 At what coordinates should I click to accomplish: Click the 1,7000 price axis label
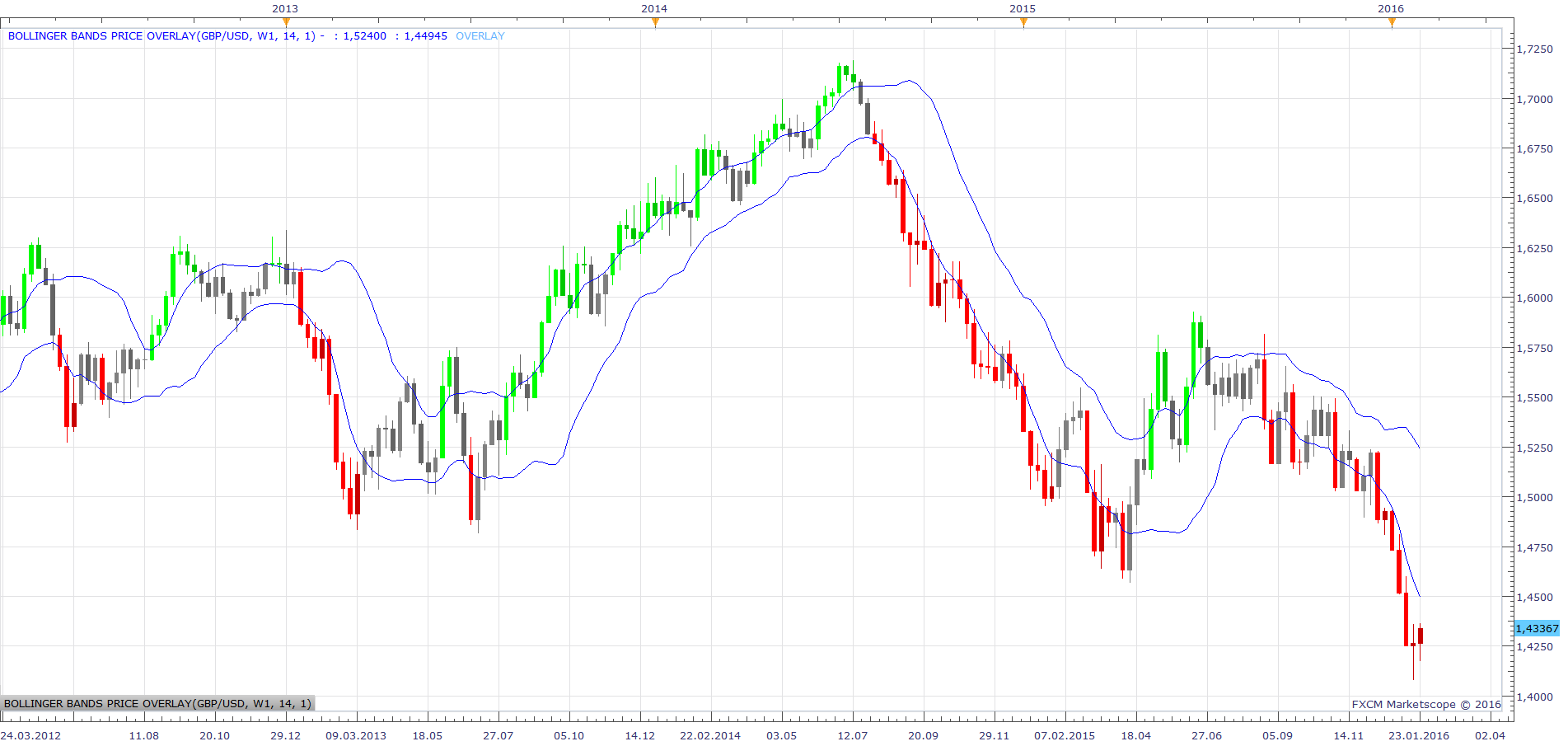(1535, 99)
